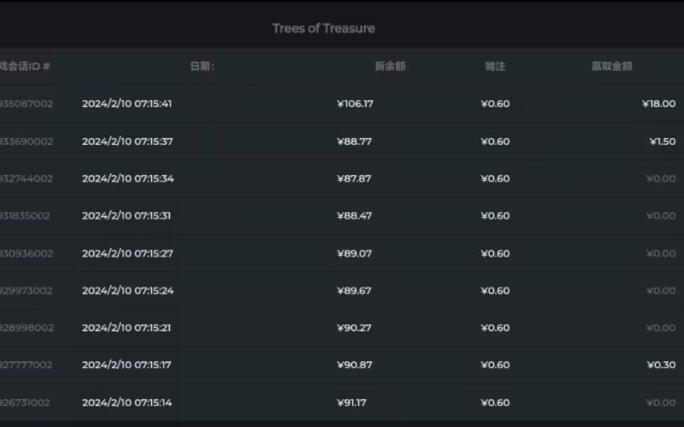
Task: Sort by the new balance column header
Action: tap(390, 66)
